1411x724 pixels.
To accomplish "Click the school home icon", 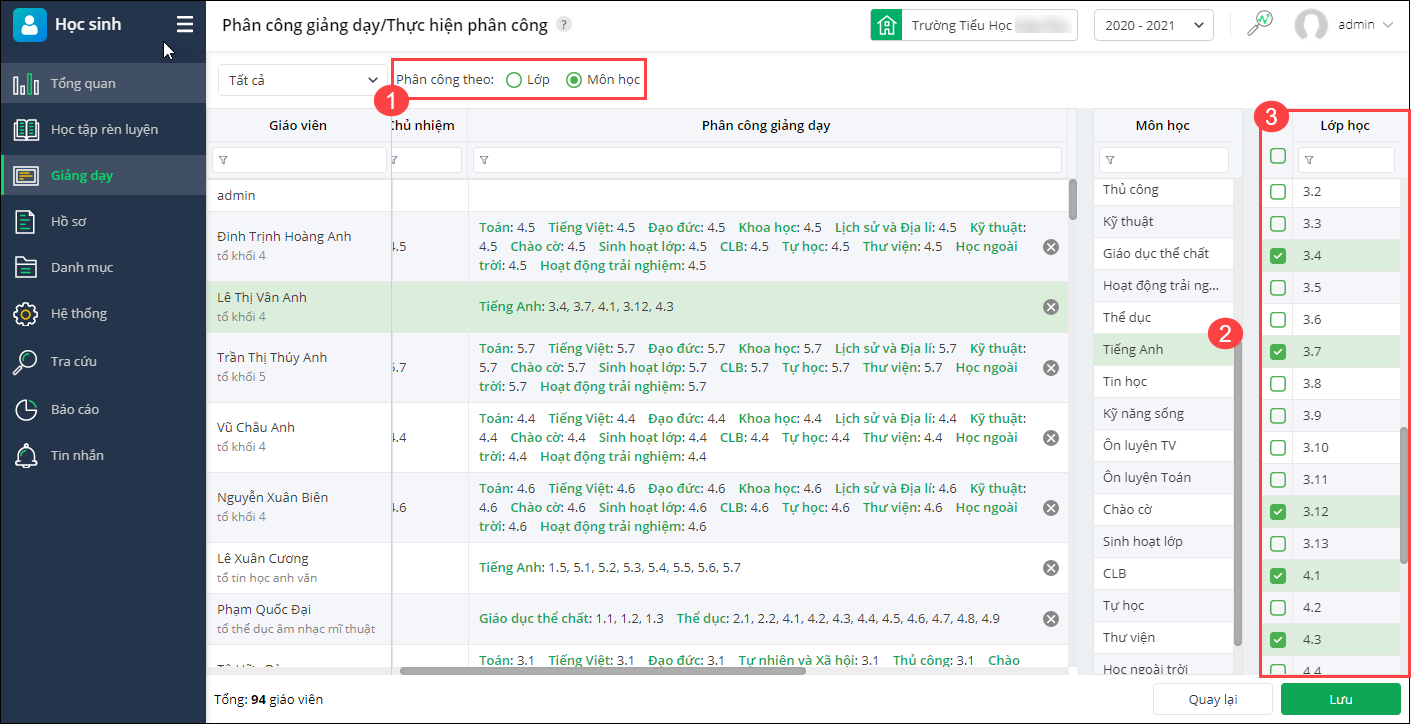I will [x=885, y=26].
